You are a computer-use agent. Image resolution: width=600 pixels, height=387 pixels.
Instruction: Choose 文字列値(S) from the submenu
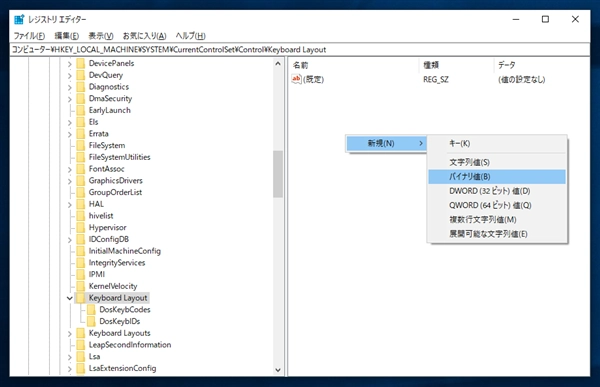pyautogui.click(x=497, y=162)
